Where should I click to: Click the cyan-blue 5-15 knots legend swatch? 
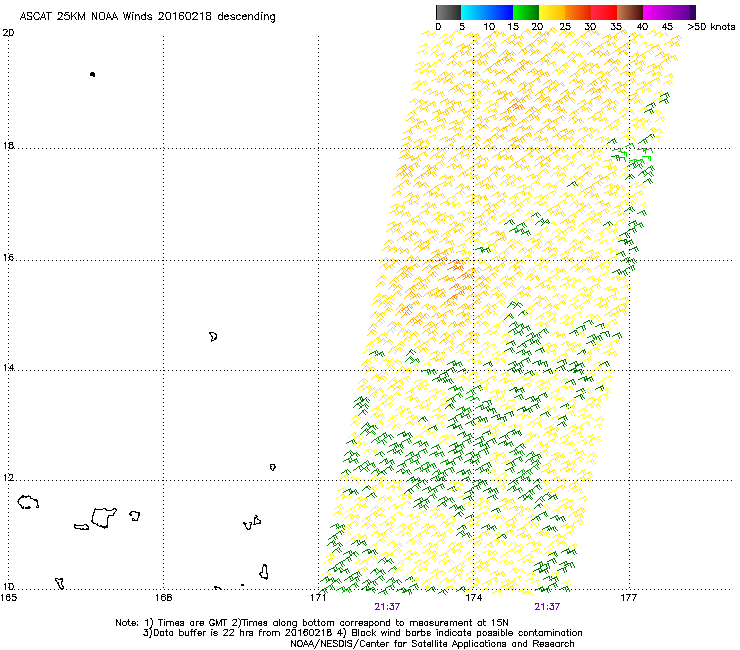pyautogui.click(x=487, y=12)
